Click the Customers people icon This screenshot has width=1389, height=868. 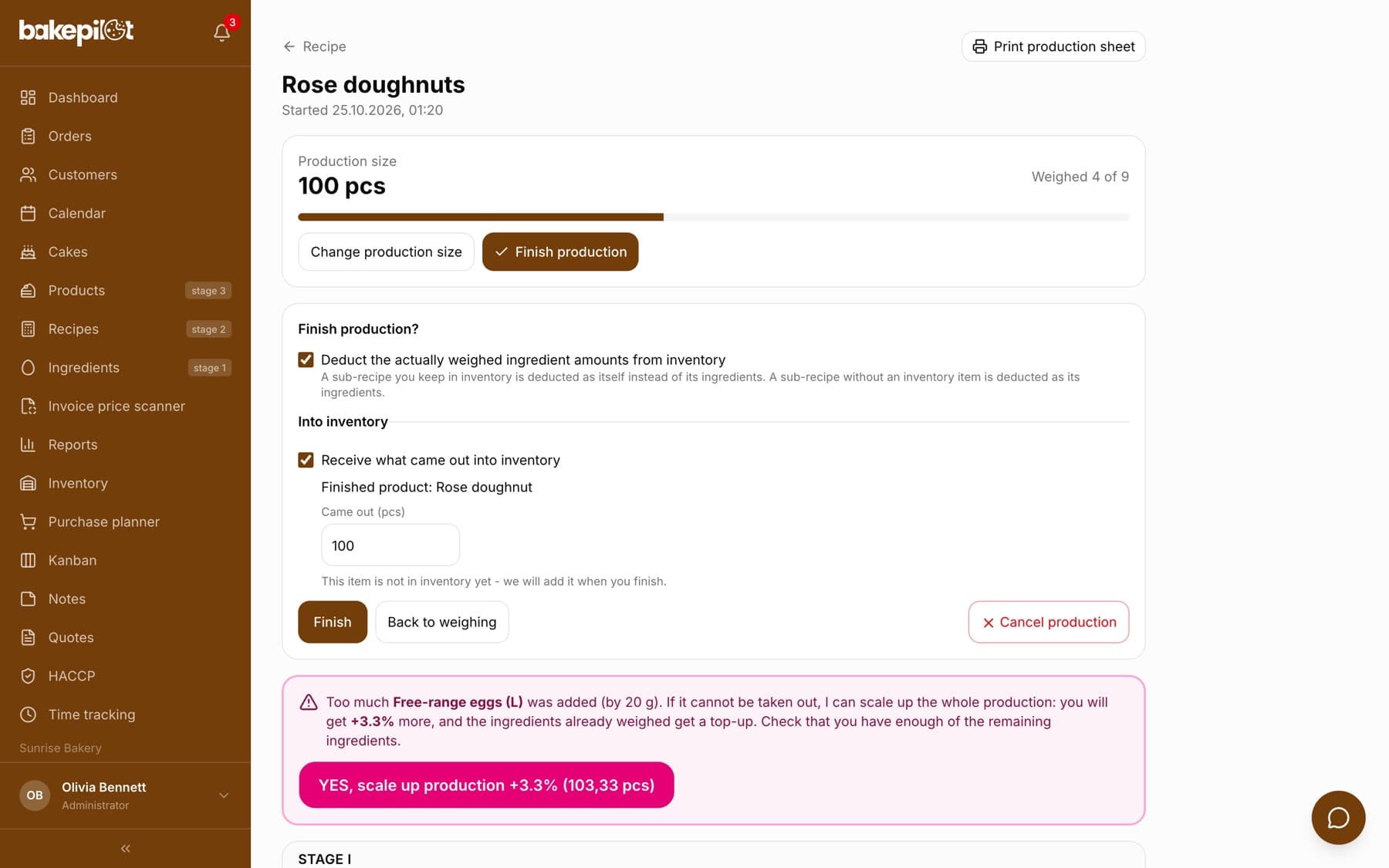28,174
